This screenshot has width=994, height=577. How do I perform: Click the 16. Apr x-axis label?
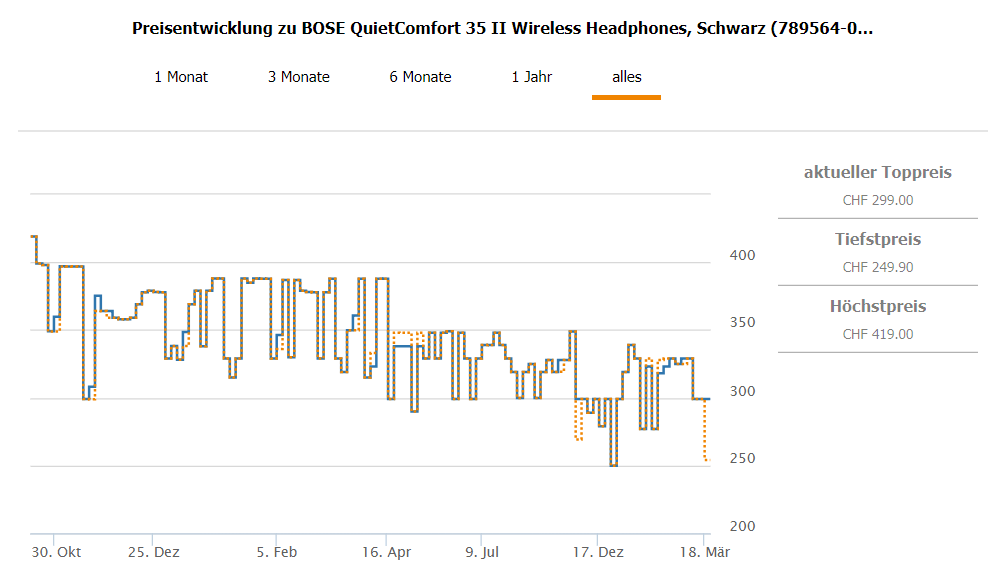[387, 552]
